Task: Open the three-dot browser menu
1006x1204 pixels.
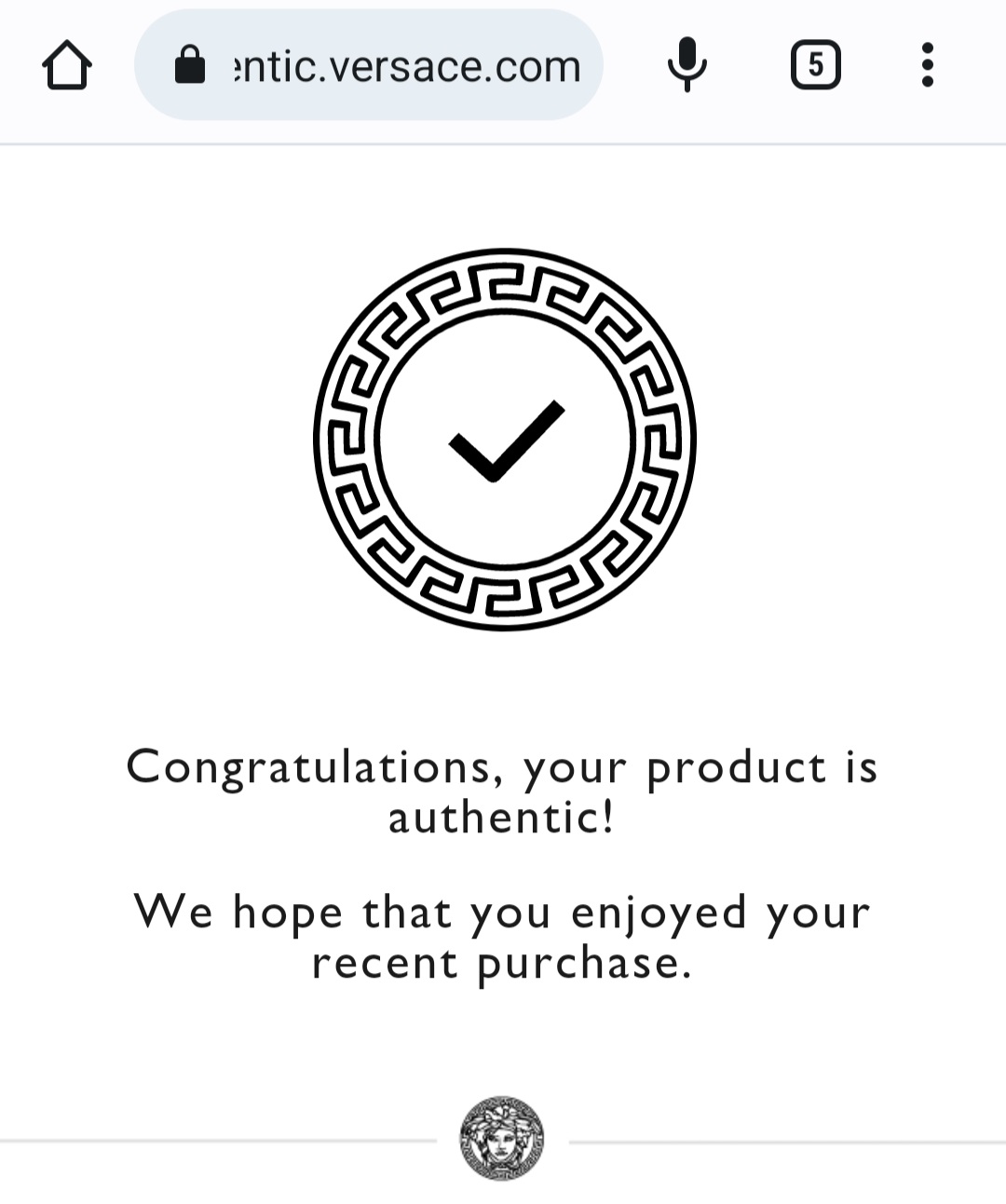Action: point(927,65)
